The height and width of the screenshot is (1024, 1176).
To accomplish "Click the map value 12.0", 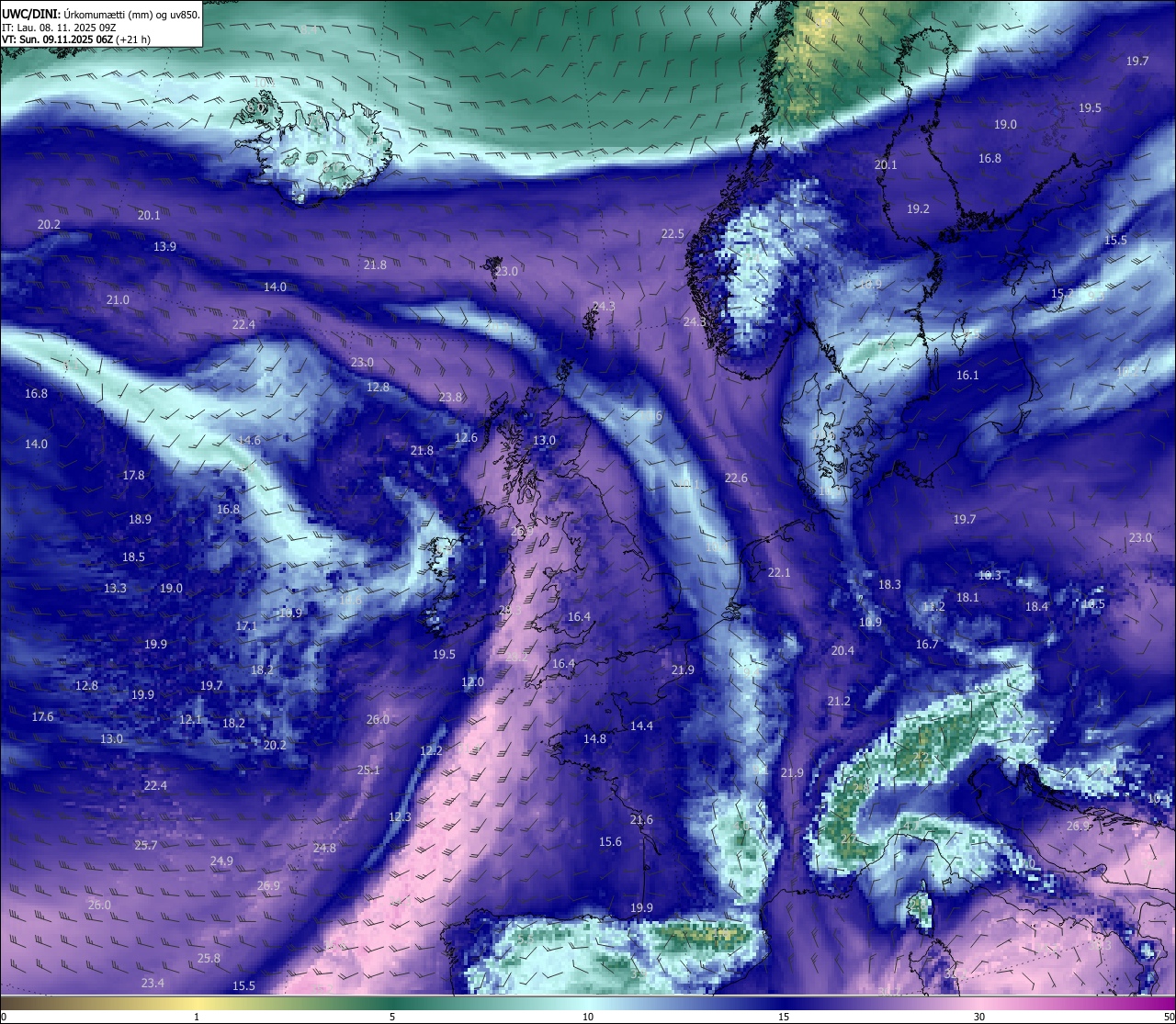I will pyautogui.click(x=472, y=681).
